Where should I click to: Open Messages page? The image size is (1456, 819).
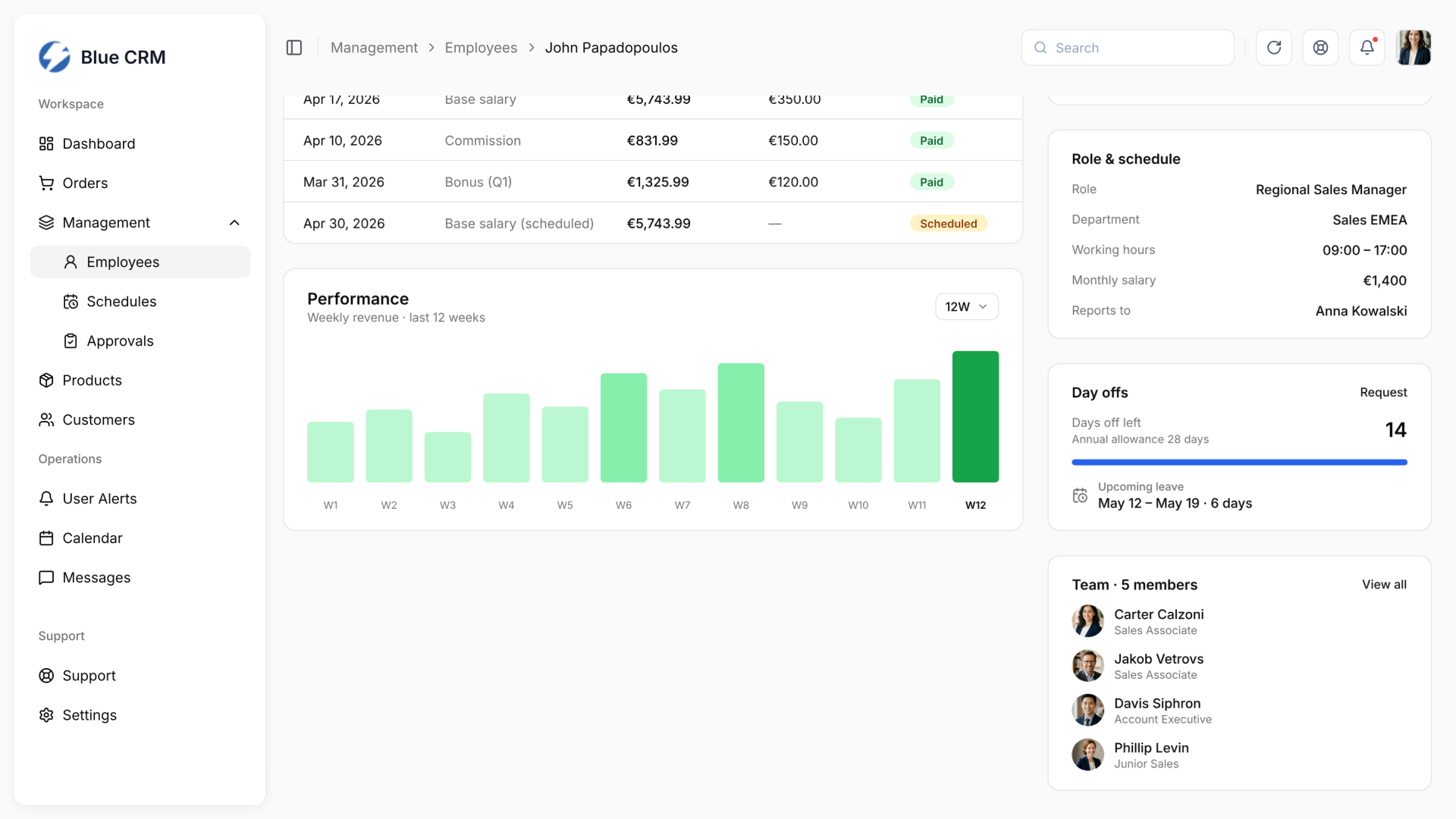140,577
